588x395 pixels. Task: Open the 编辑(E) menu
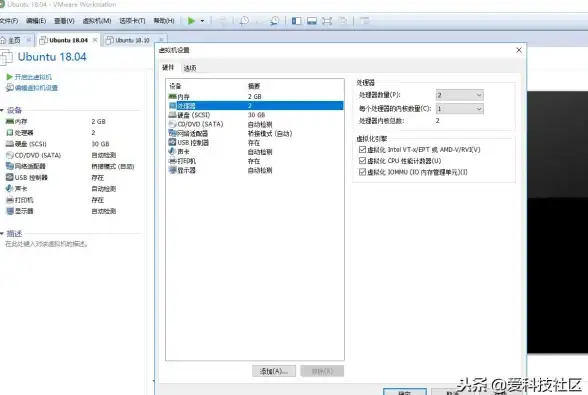36,21
